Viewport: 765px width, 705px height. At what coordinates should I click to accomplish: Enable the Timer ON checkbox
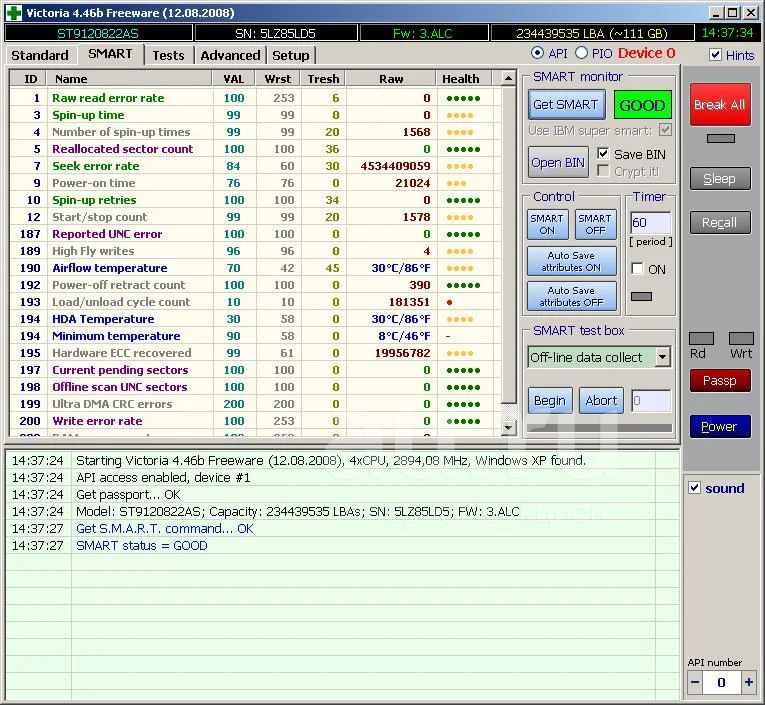click(x=637, y=268)
